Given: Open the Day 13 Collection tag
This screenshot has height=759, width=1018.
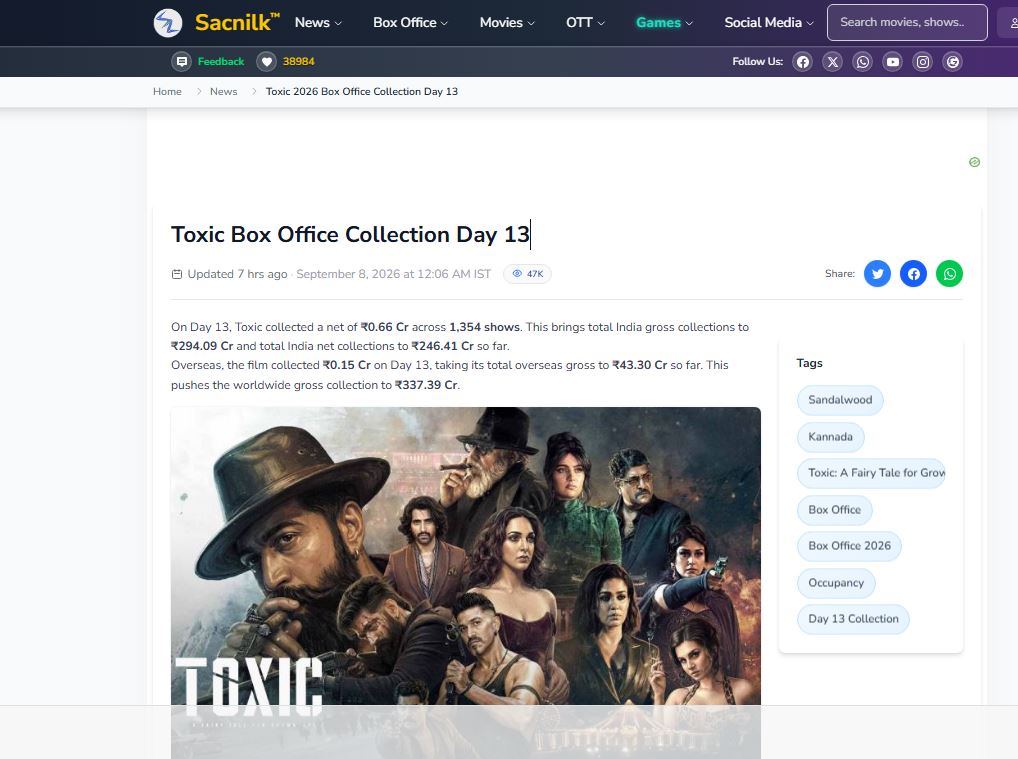Looking at the screenshot, I should [853, 619].
